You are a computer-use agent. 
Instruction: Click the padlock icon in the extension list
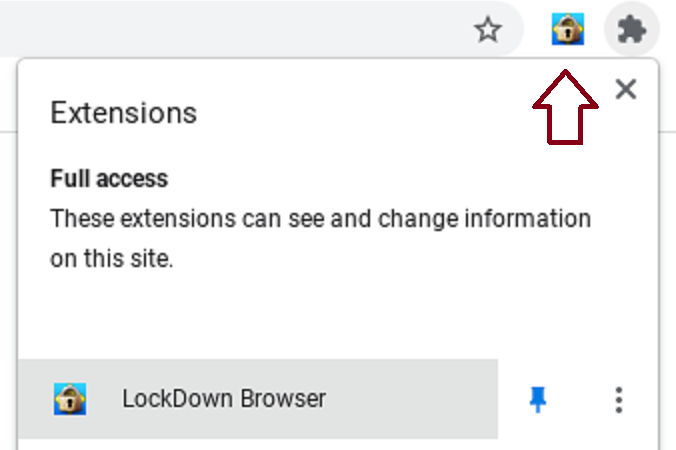(70, 399)
